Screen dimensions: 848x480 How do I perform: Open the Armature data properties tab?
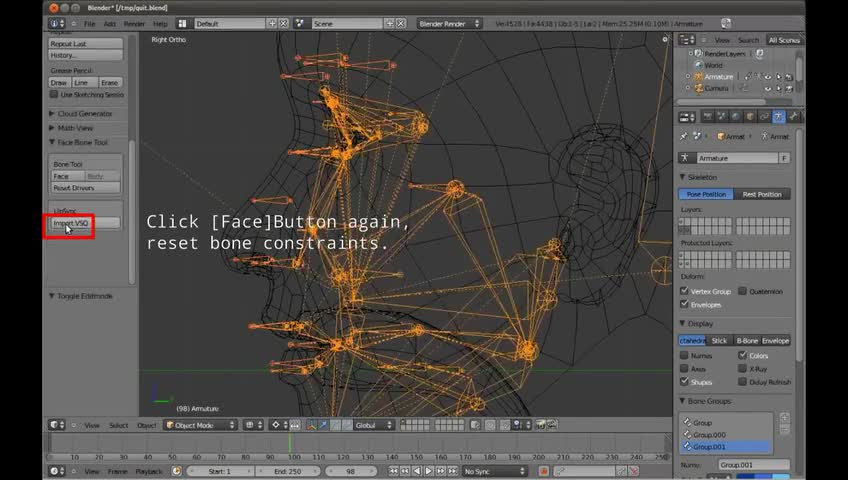pyautogui.click(x=778, y=117)
